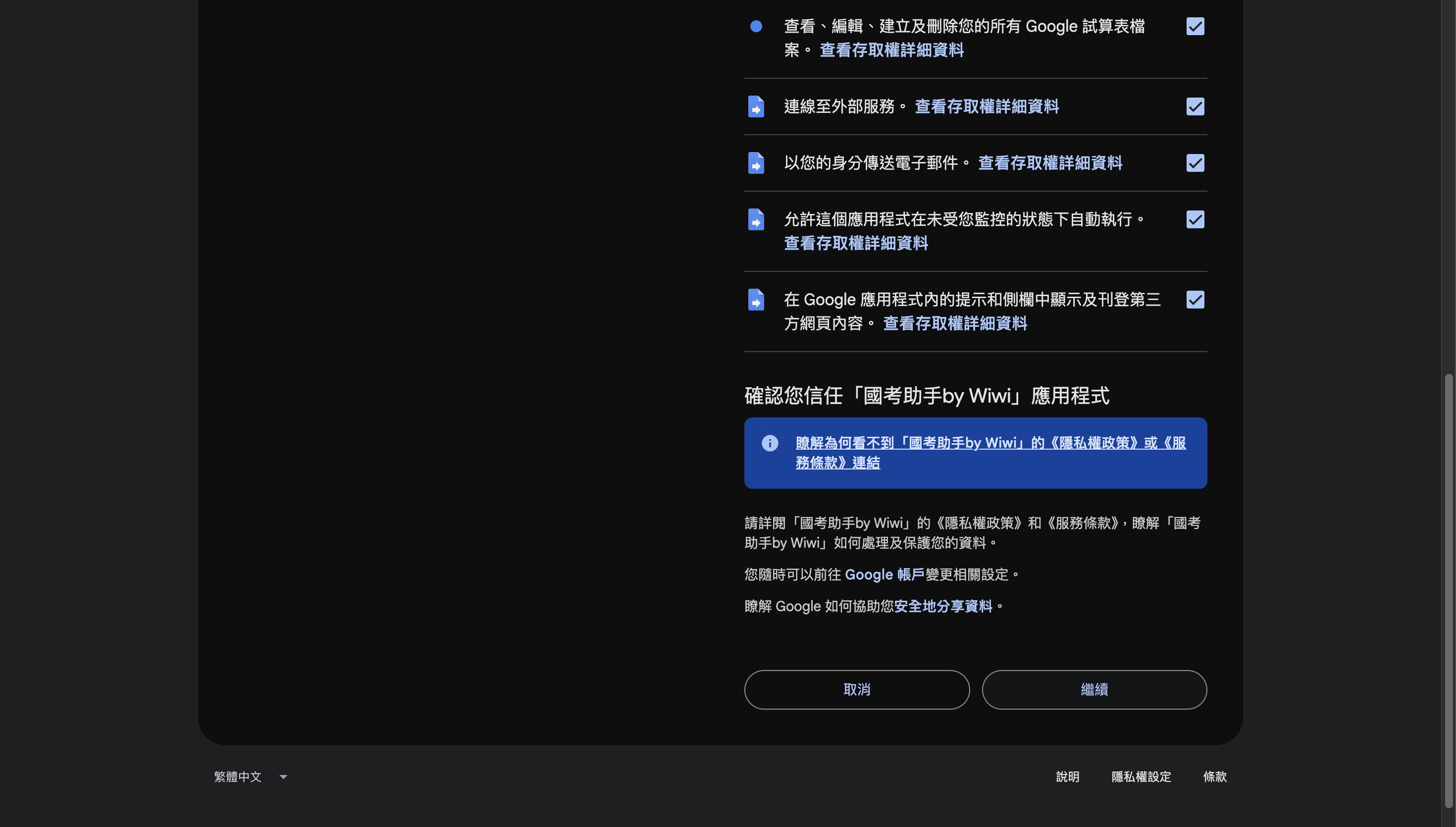This screenshot has height=827, width=1456.
Task: Open the 瞭解為何看不到隱私權政策 link
Action: pos(990,453)
